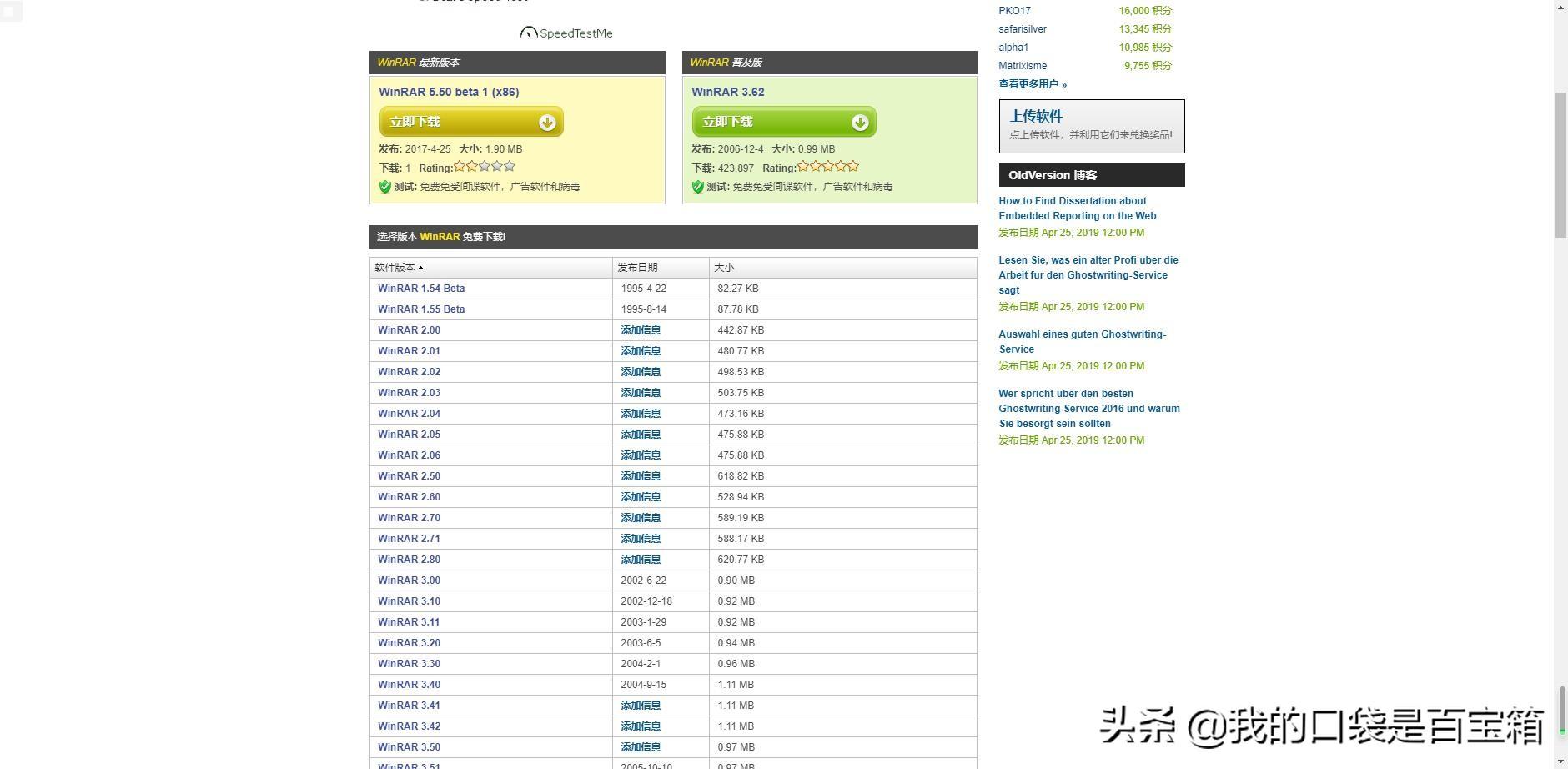Open WinRAR 3.11 version link
This screenshot has width=1568, height=769.
409,622
